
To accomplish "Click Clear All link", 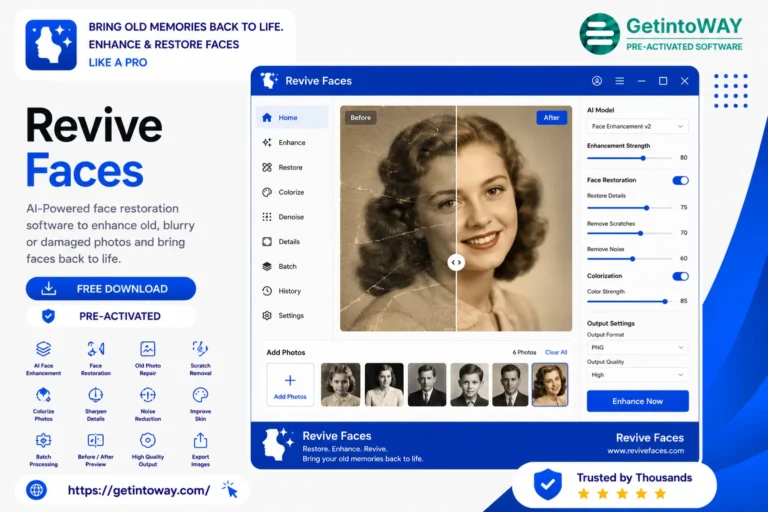I will tap(556, 352).
